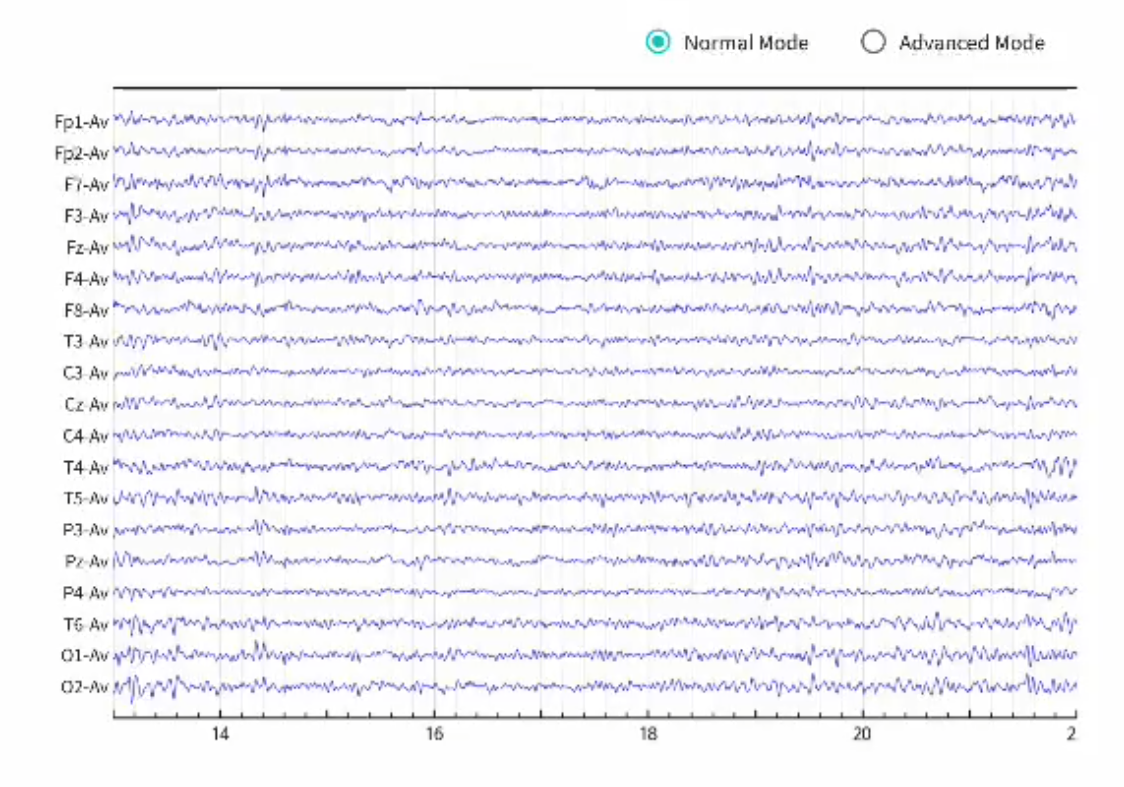1124x787 pixels.
Task: Select the Normal Mode radio button
Action: point(658,42)
